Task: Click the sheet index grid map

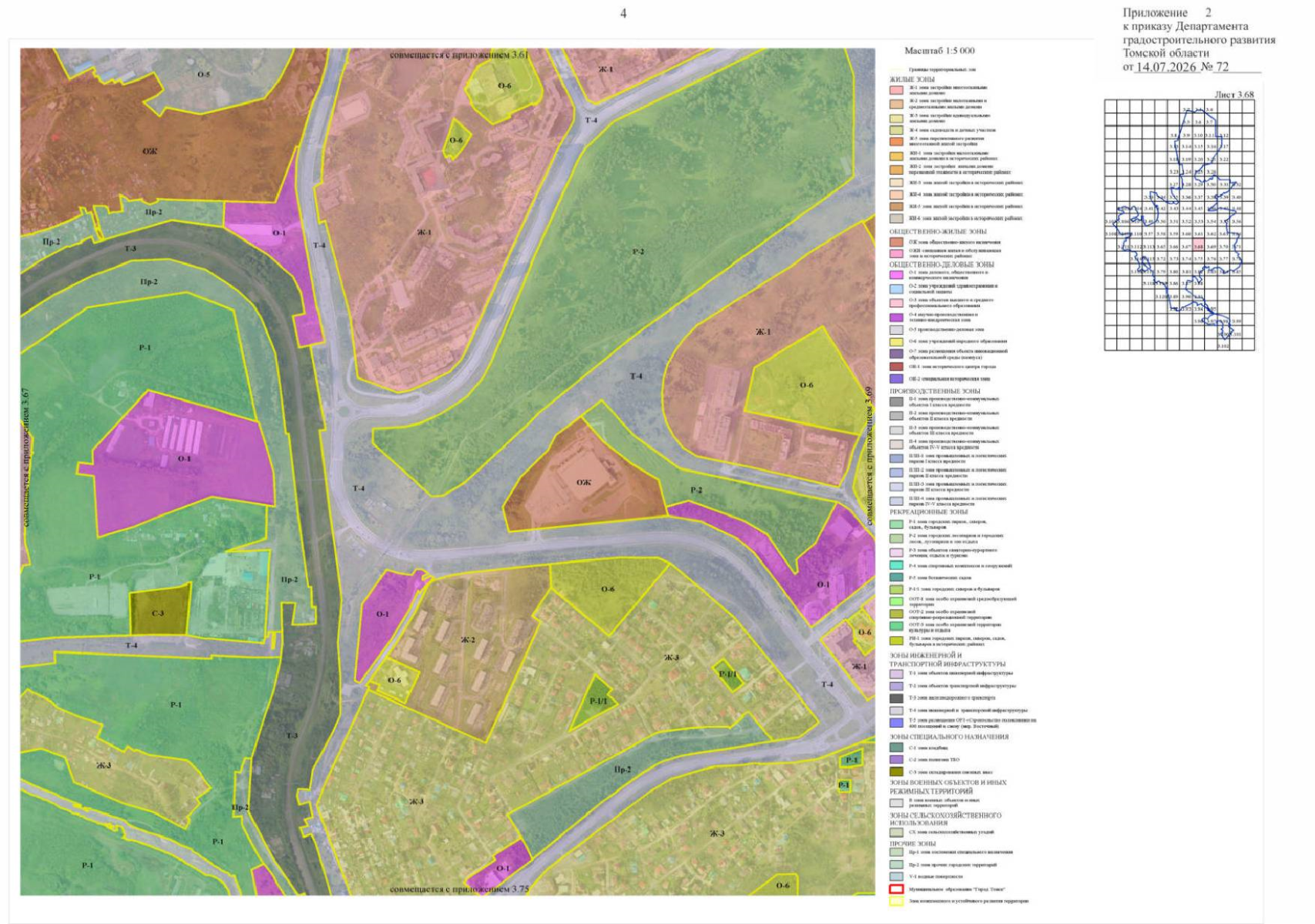Action: pyautogui.click(x=1179, y=226)
